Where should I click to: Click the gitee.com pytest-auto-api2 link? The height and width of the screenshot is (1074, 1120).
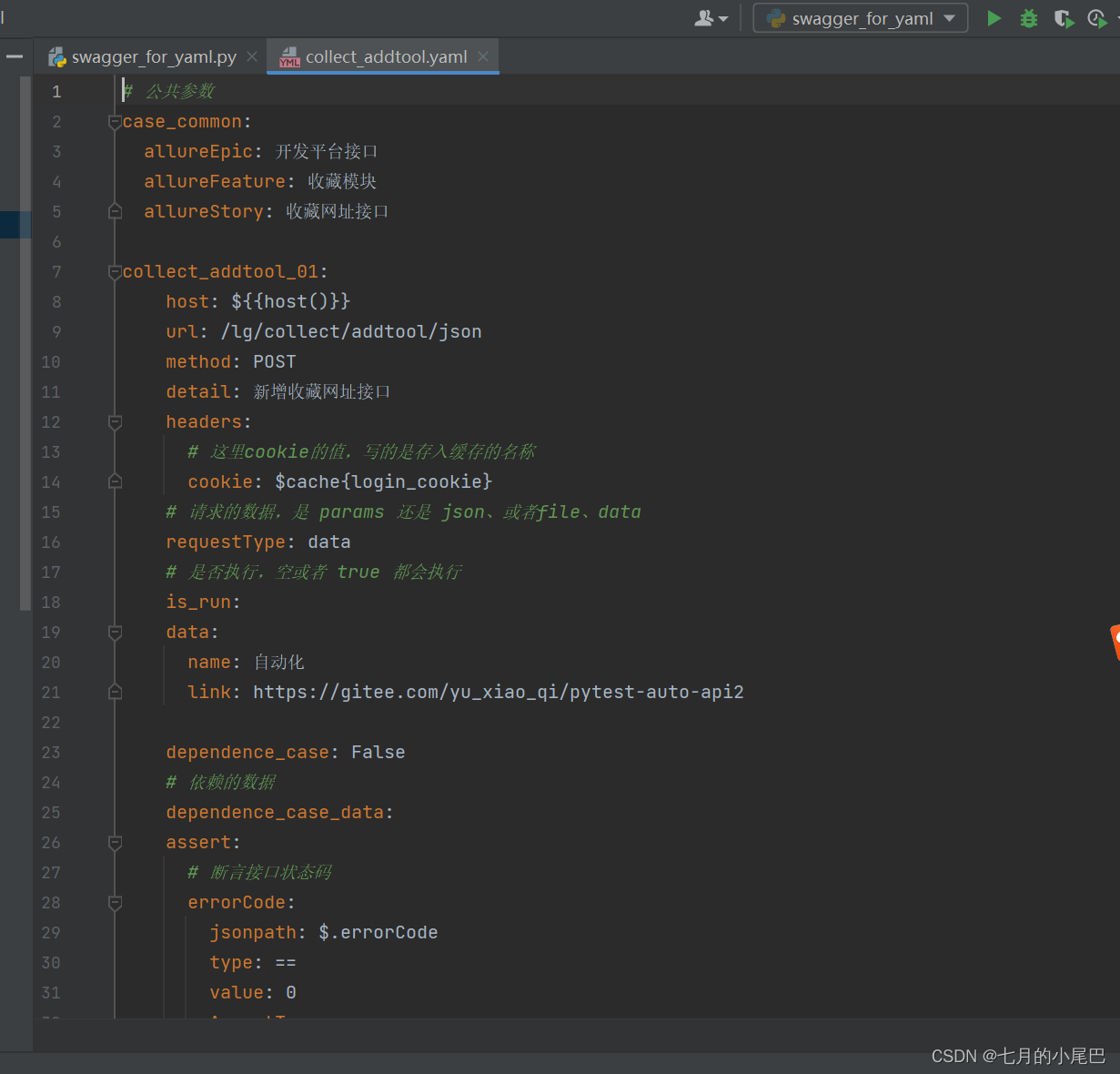click(499, 693)
